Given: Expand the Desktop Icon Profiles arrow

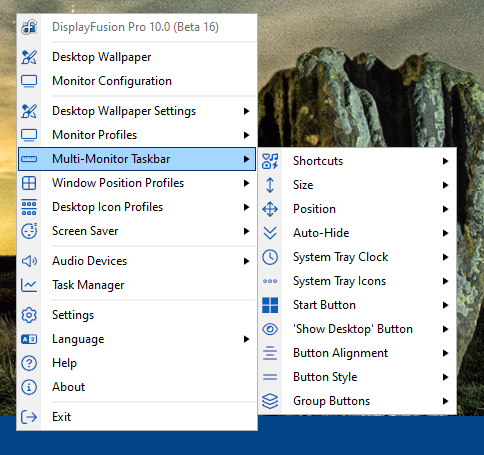Looking at the screenshot, I should [x=246, y=207].
